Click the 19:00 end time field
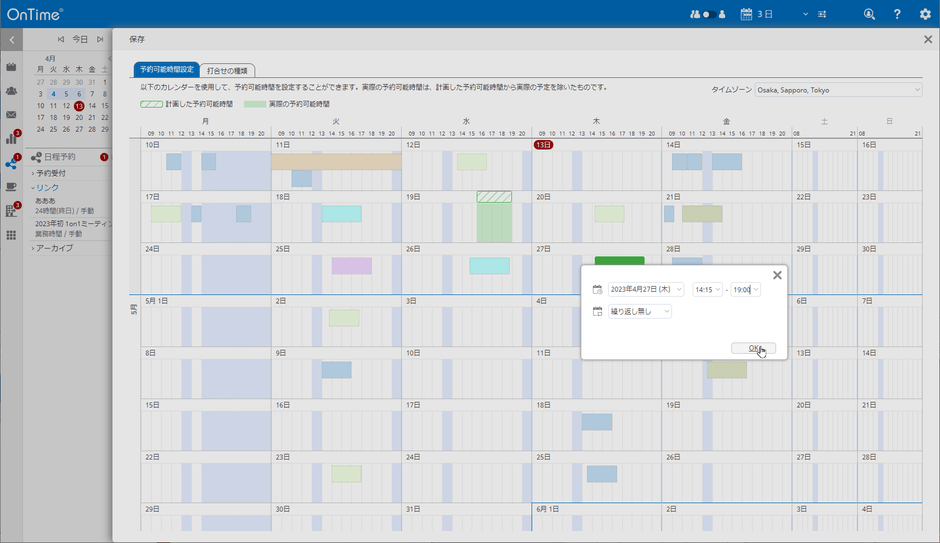Screen dimensions: 940x543 (x=745, y=290)
